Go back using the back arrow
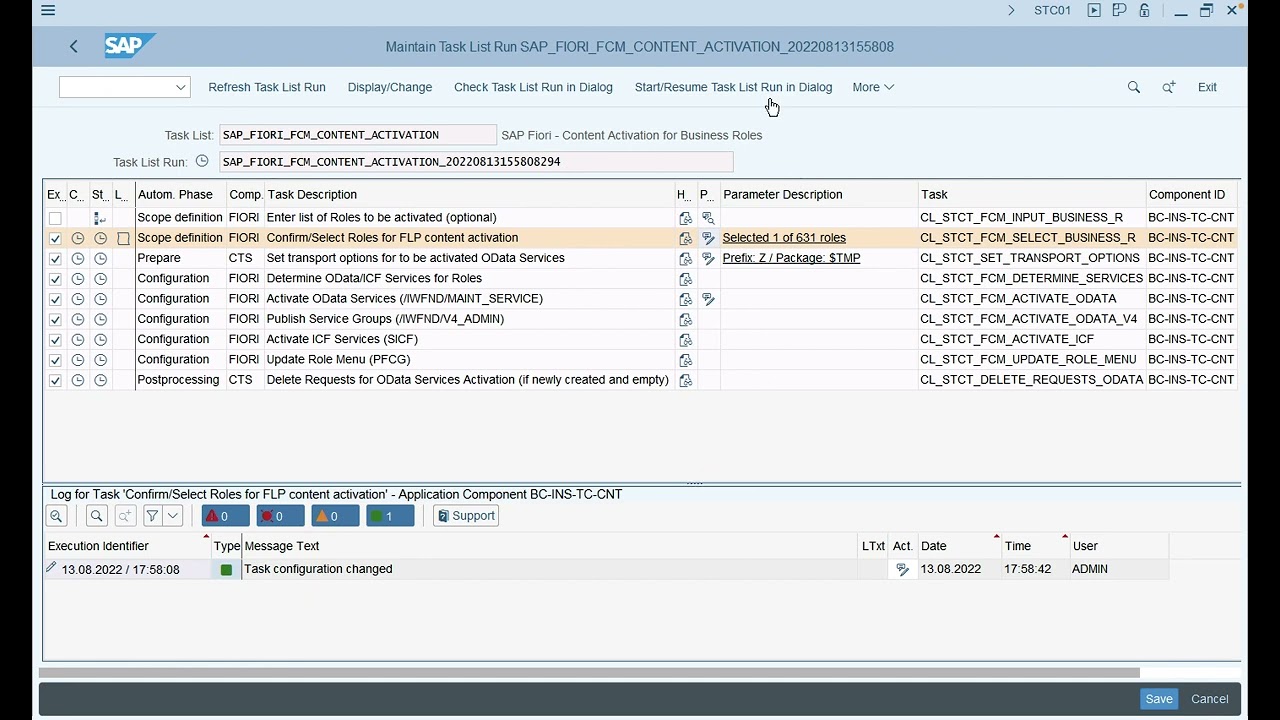Screen dimensions: 1280x720 74,46
